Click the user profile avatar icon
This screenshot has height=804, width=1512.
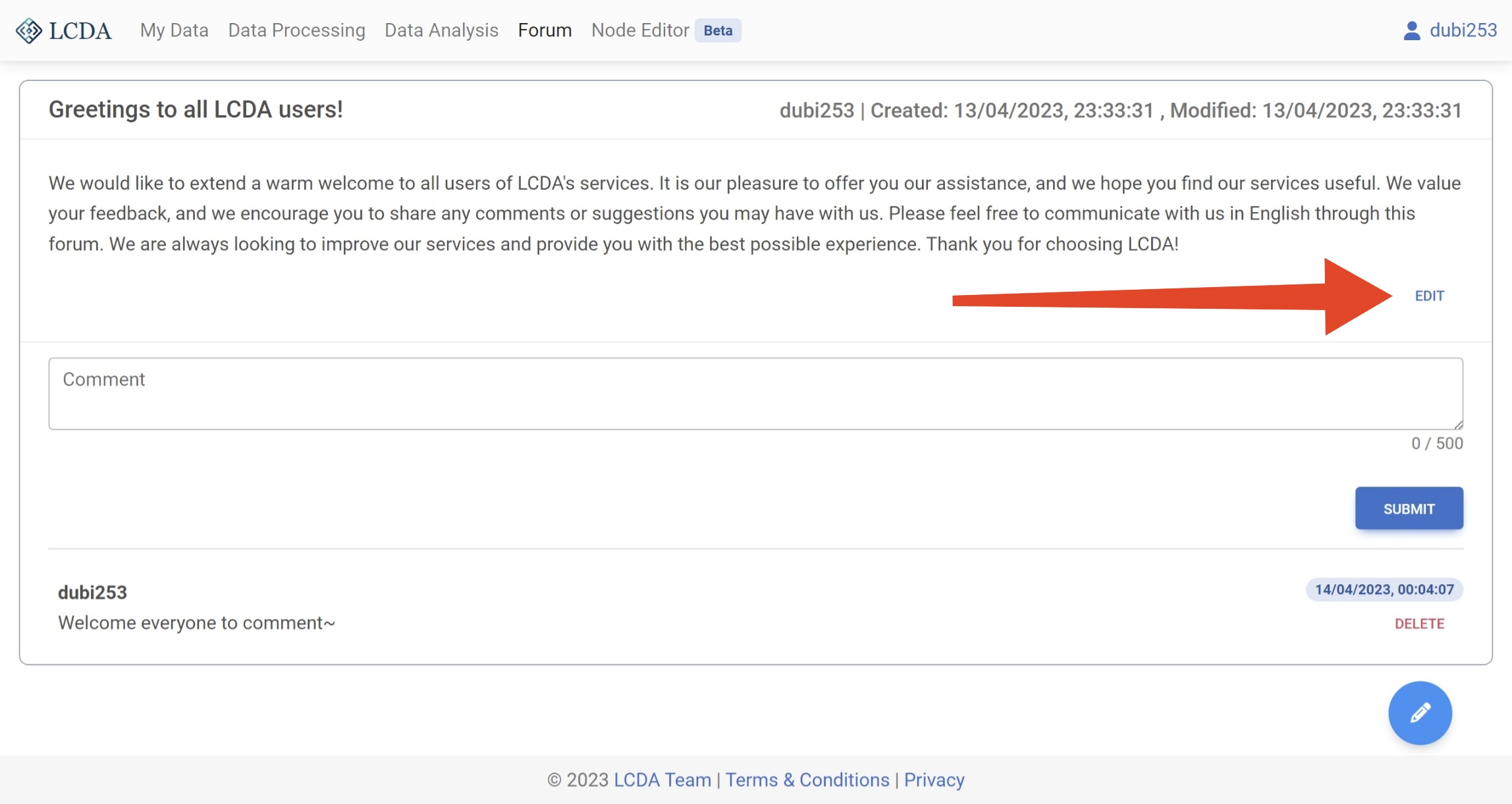tap(1411, 30)
